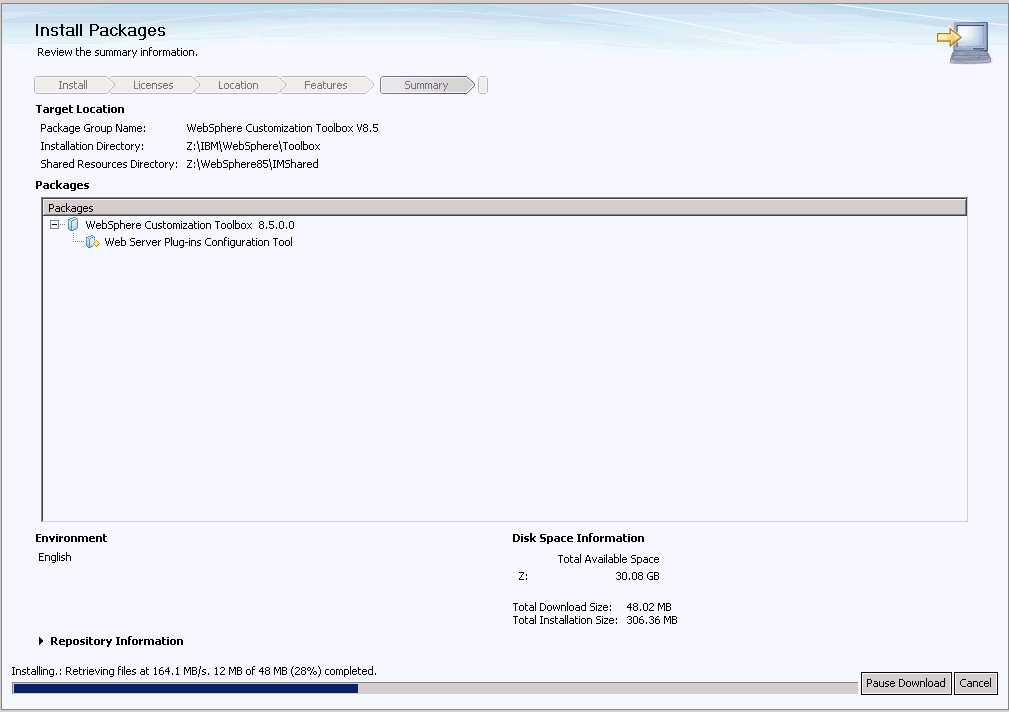
Task: Click the Total Installation Size label
Action: (565, 620)
